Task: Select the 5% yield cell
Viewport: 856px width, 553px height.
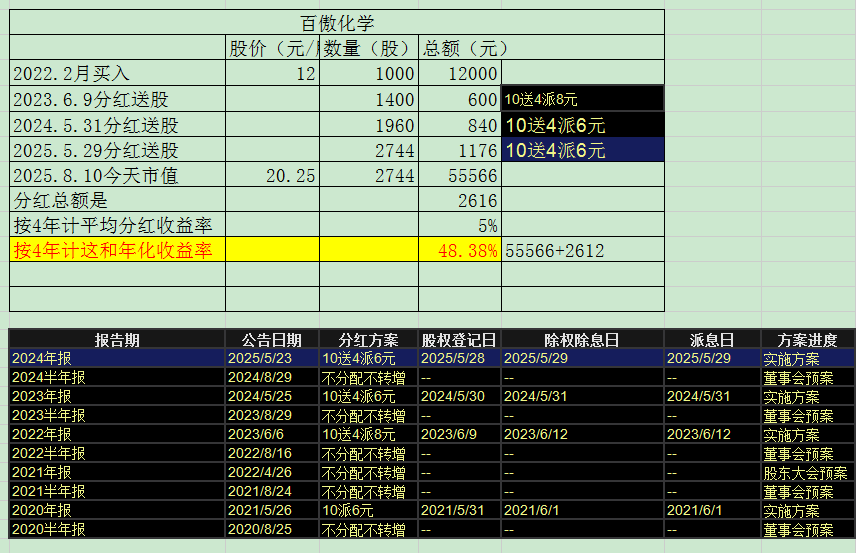Action: pyautogui.click(x=460, y=225)
